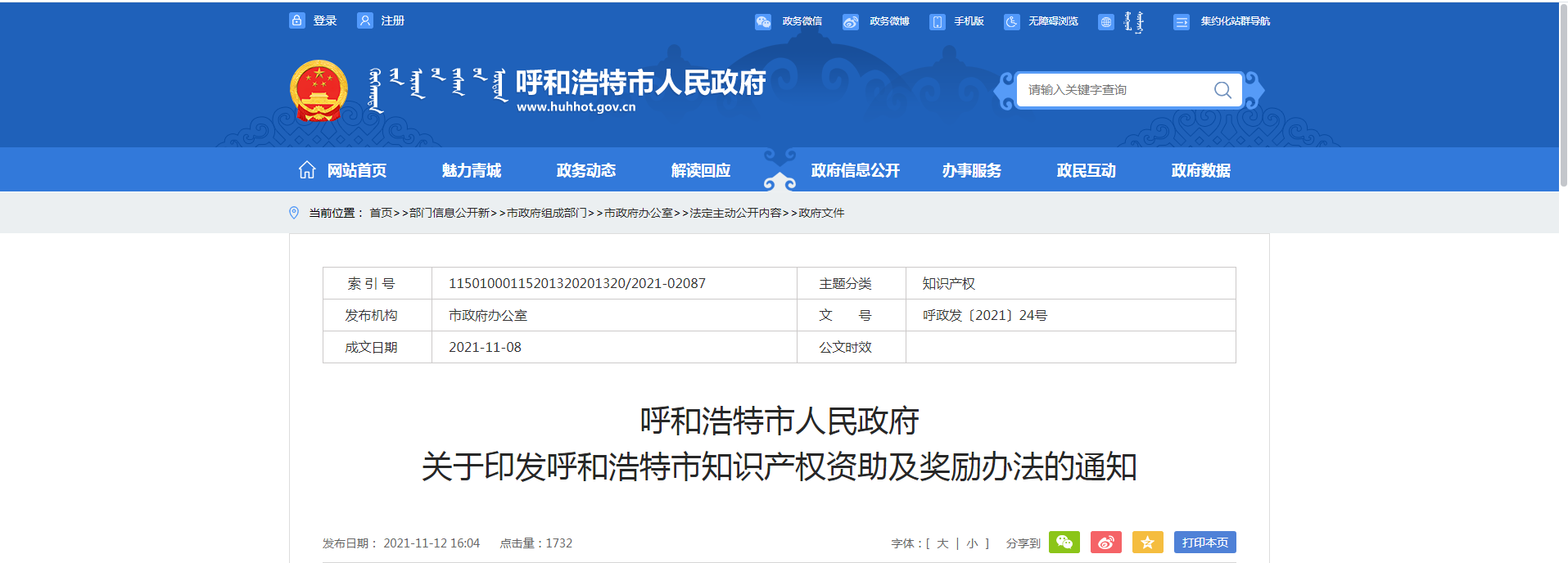1568x563 pixels.
Task: Click the 集约化站群导航 list icon
Action: coord(1182,22)
